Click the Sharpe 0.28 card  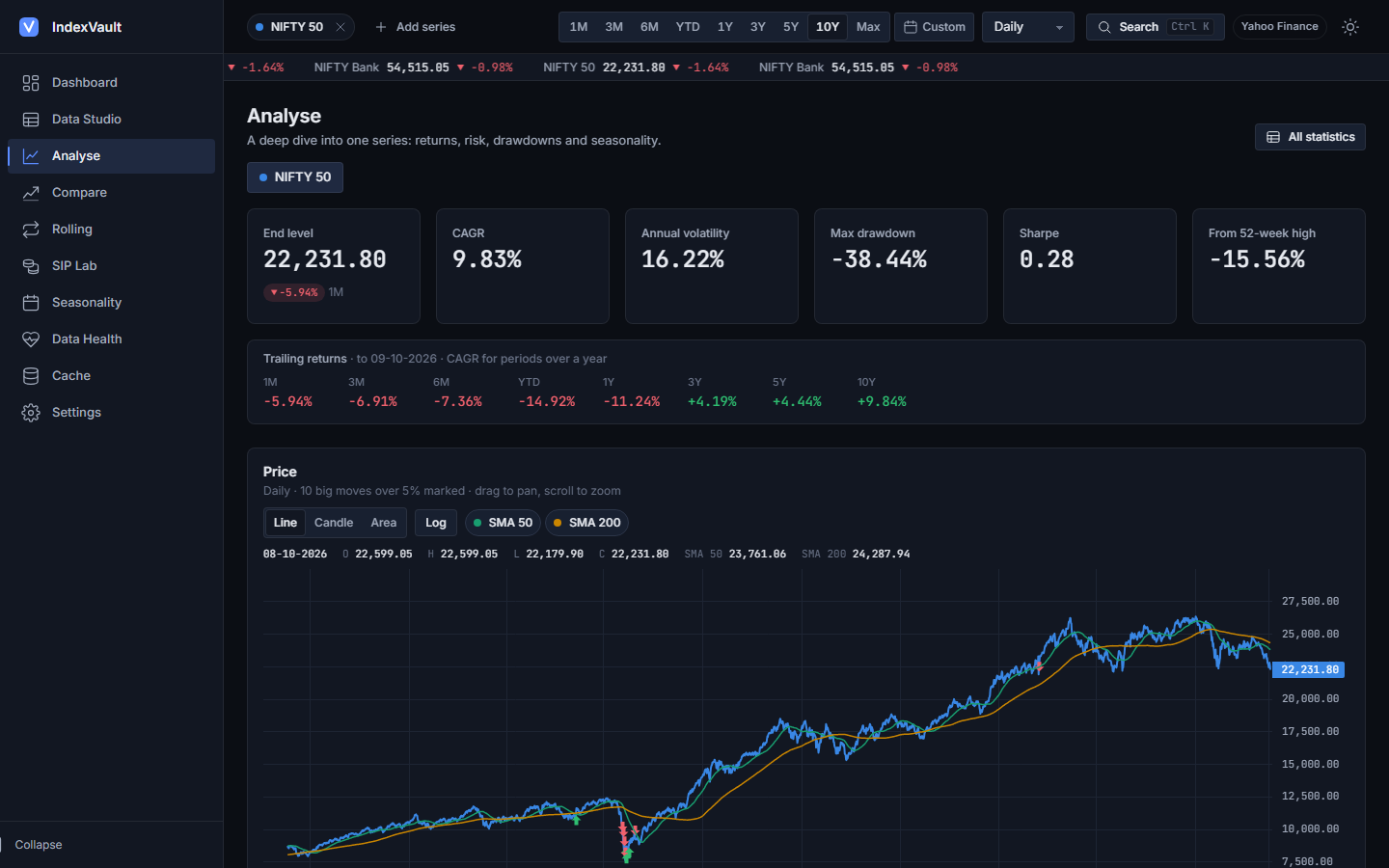click(x=1090, y=266)
